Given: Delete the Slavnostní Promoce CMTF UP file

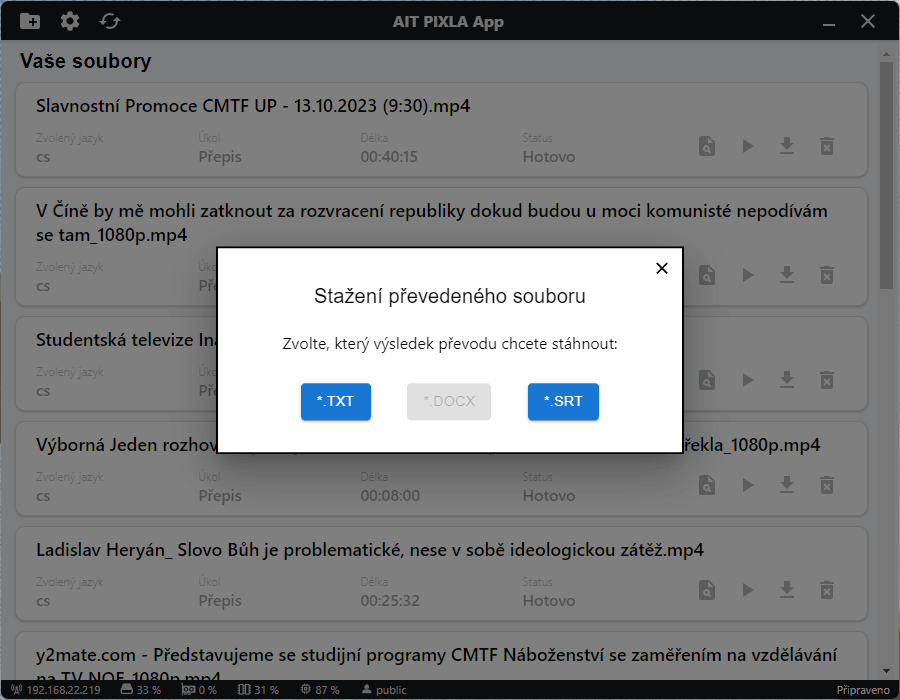Looking at the screenshot, I should [827, 146].
